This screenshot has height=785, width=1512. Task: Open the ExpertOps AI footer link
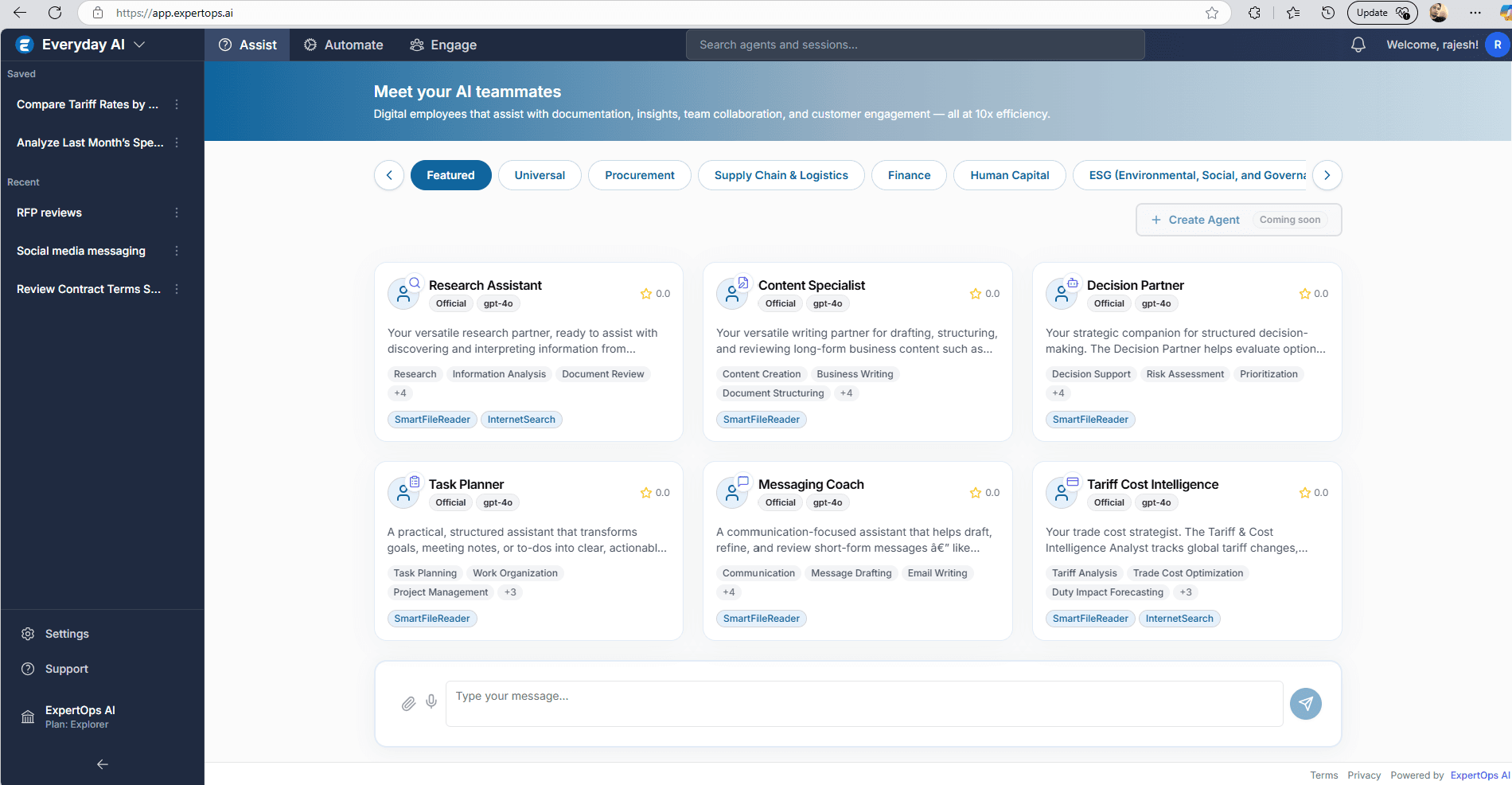point(1479,775)
